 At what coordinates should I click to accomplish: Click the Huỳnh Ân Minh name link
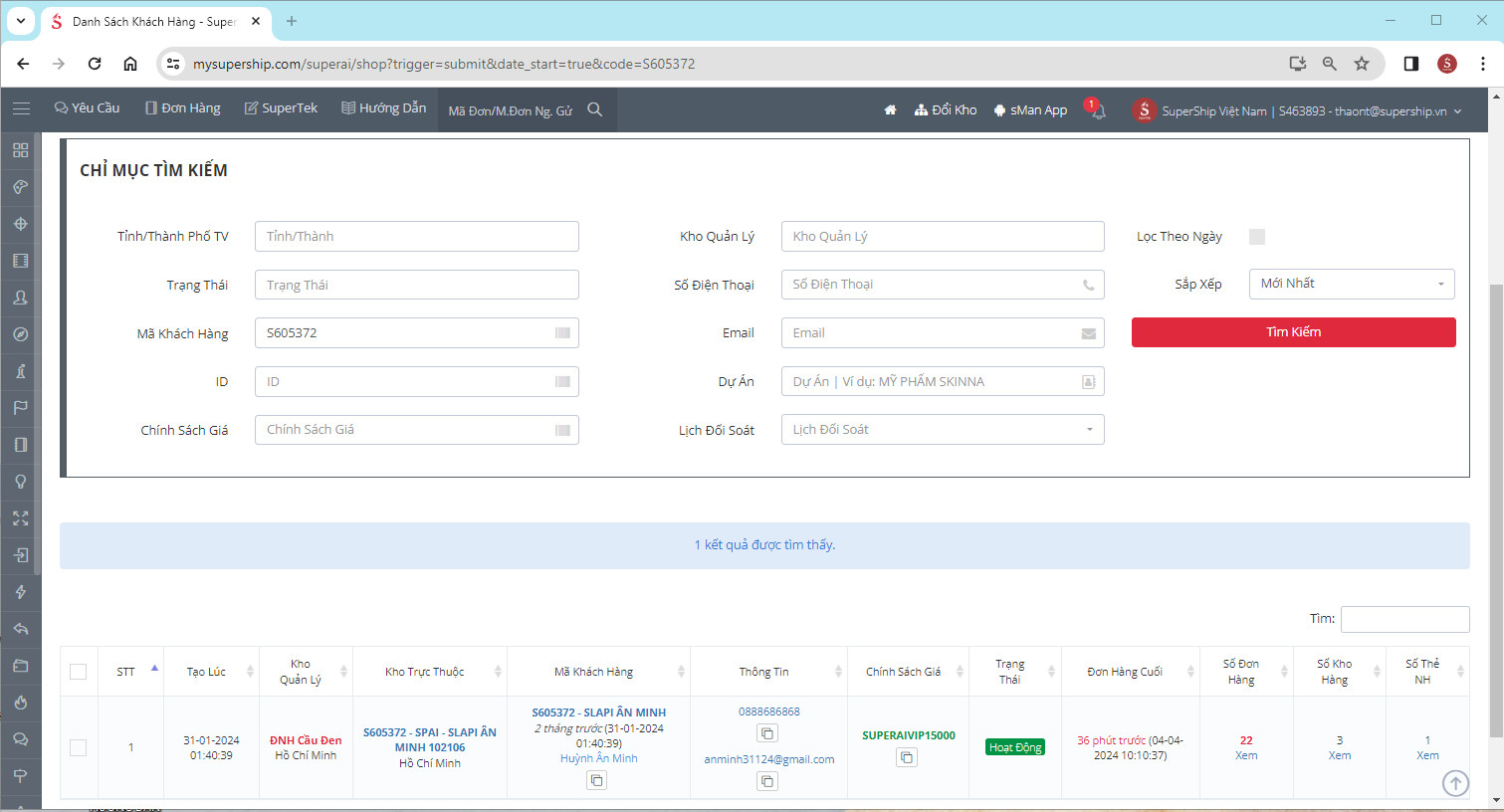tap(599, 758)
